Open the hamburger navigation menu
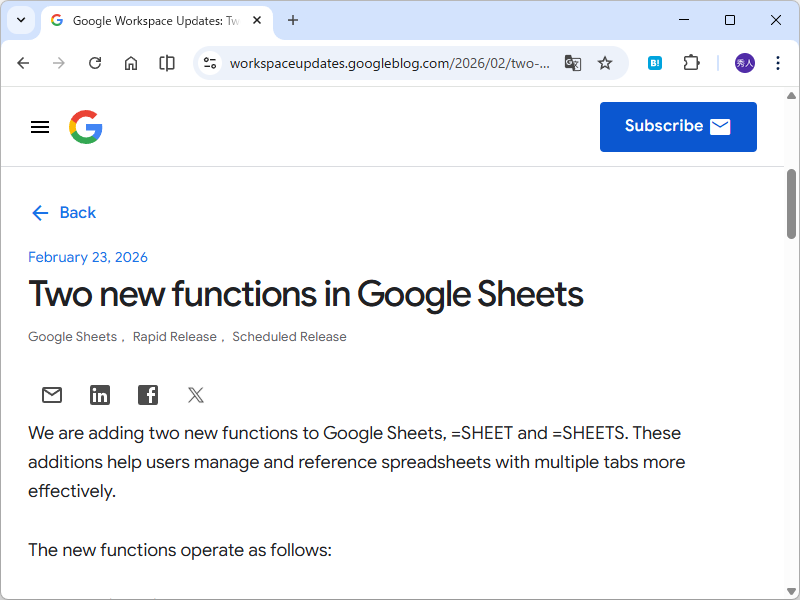This screenshot has height=600, width=800. pos(40,127)
